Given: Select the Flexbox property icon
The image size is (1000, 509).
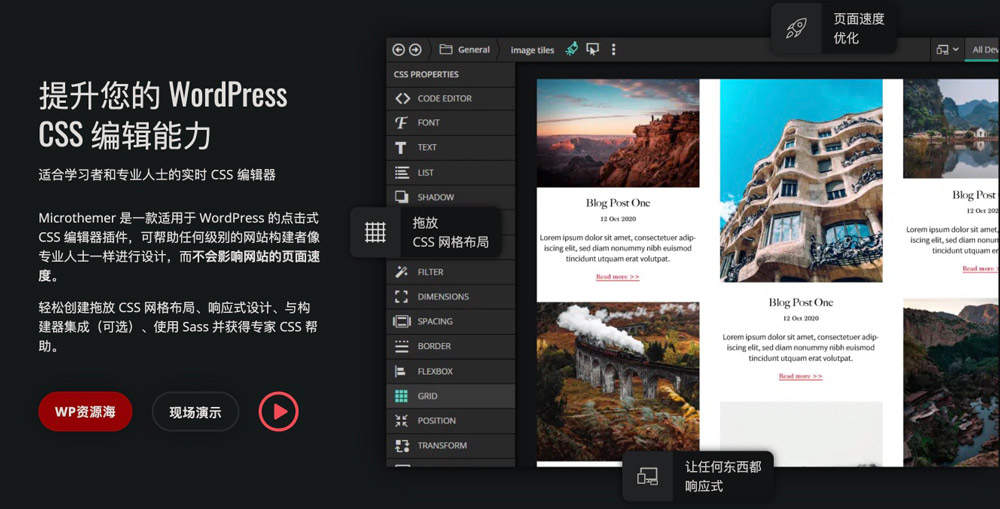Looking at the screenshot, I should 401,371.
